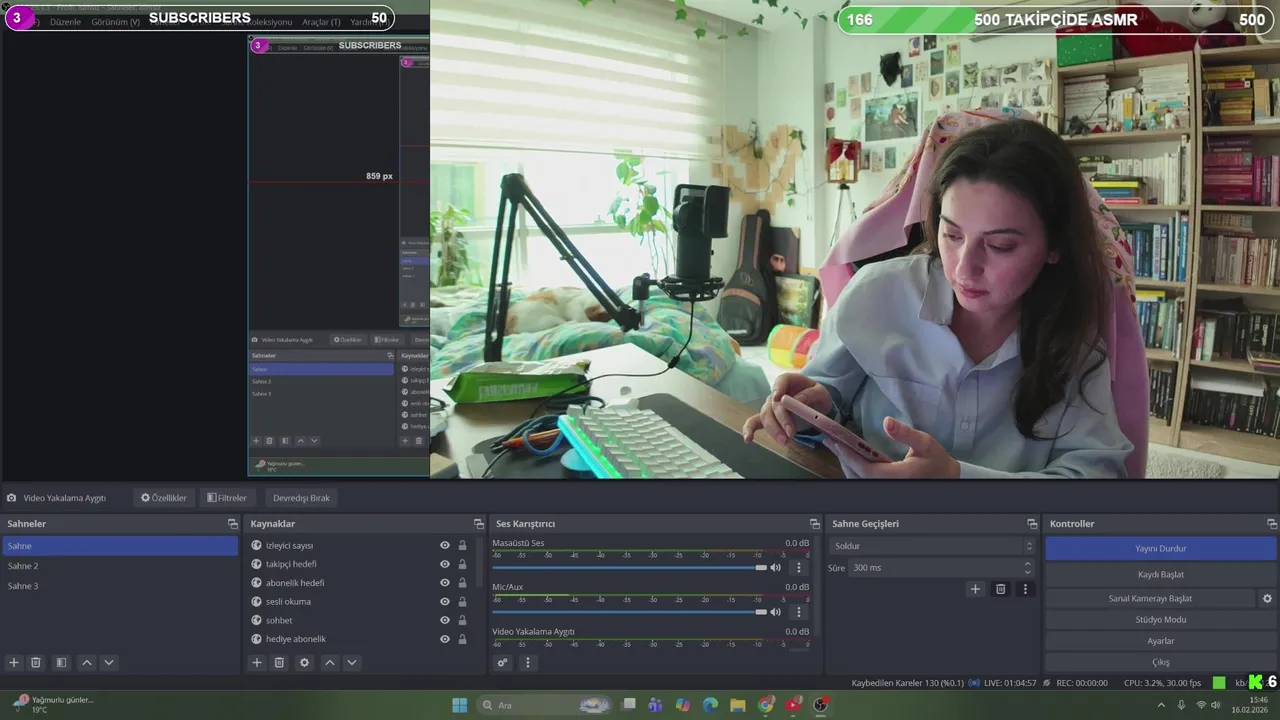Toggle sesli okuma eye icon
This screenshot has width=1280, height=720.
click(x=445, y=601)
